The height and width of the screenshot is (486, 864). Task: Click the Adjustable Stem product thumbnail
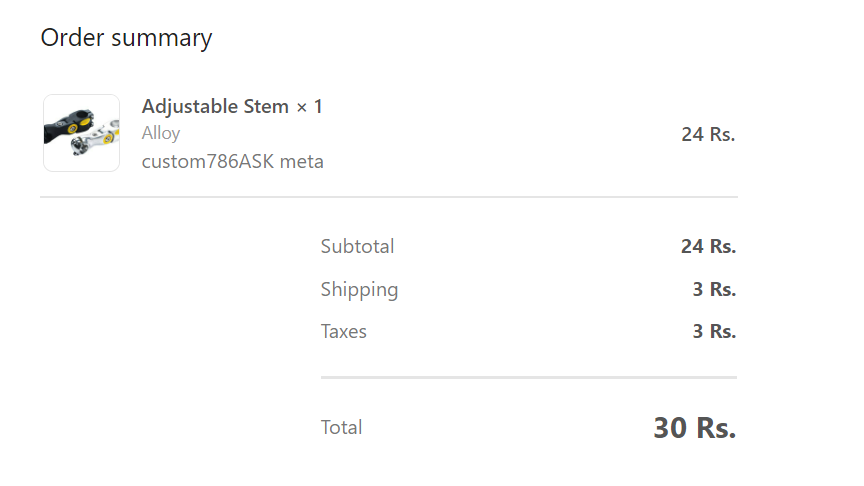point(82,133)
